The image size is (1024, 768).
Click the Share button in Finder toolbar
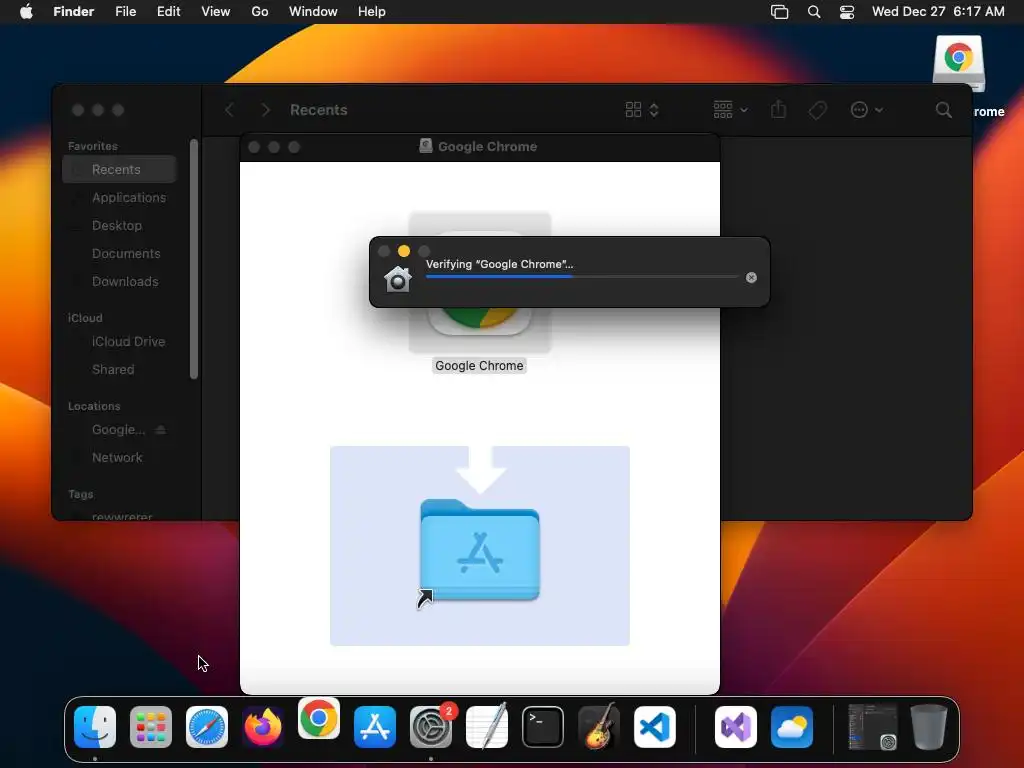click(x=778, y=110)
